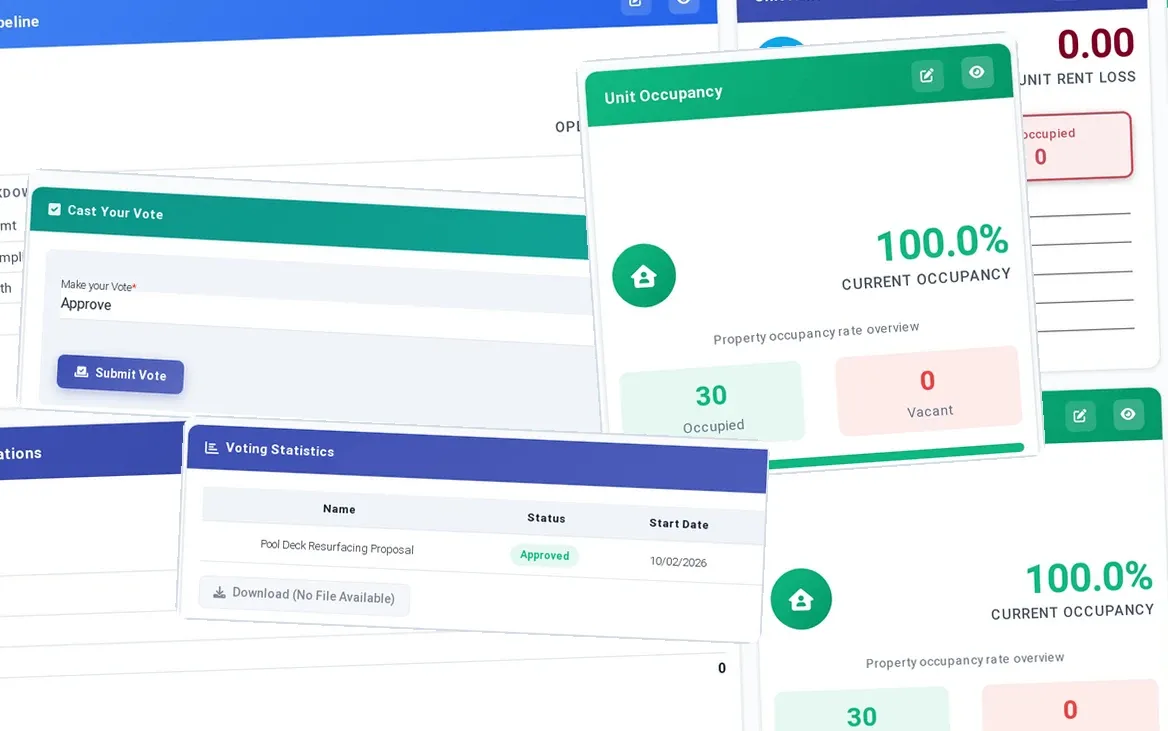Click the Start Date column header
The image size is (1168, 731).
coord(679,524)
